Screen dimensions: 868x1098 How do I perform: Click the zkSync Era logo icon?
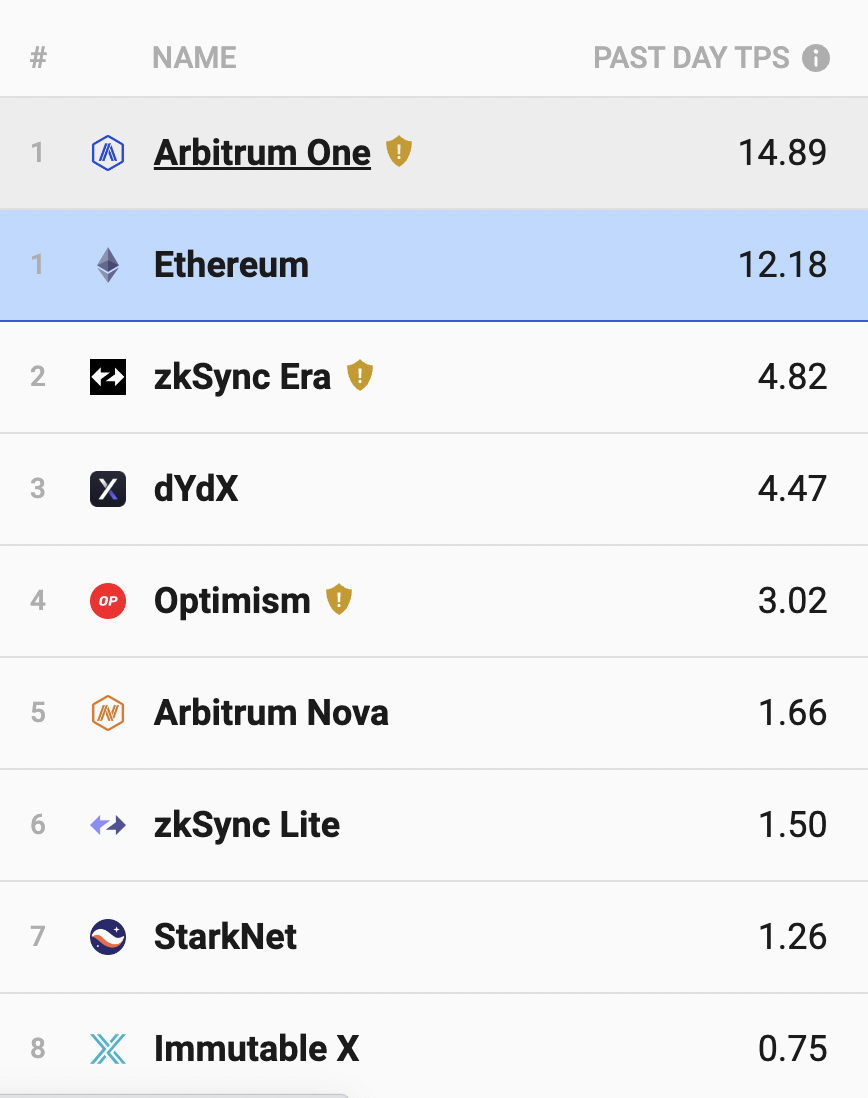tap(107, 377)
